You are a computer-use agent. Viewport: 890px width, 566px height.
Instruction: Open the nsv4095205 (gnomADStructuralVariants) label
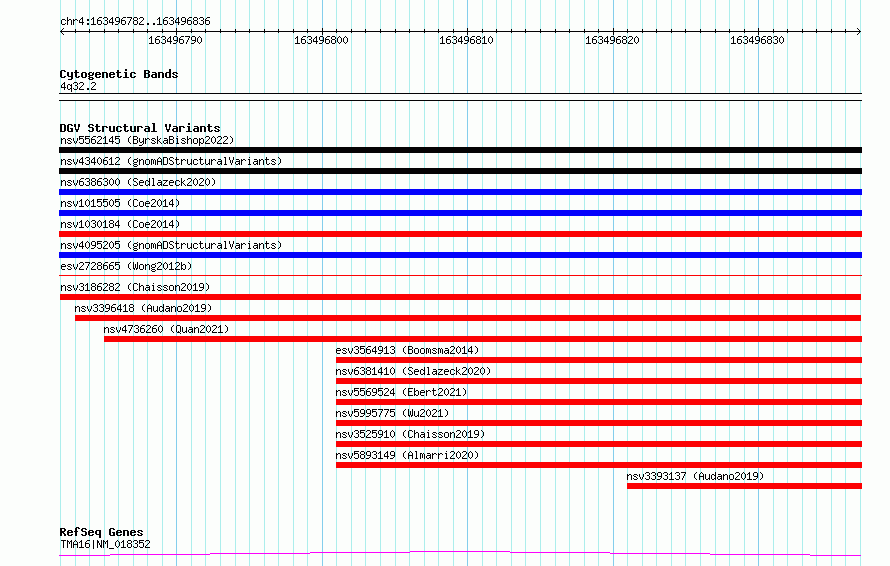pyautogui.click(x=171, y=245)
